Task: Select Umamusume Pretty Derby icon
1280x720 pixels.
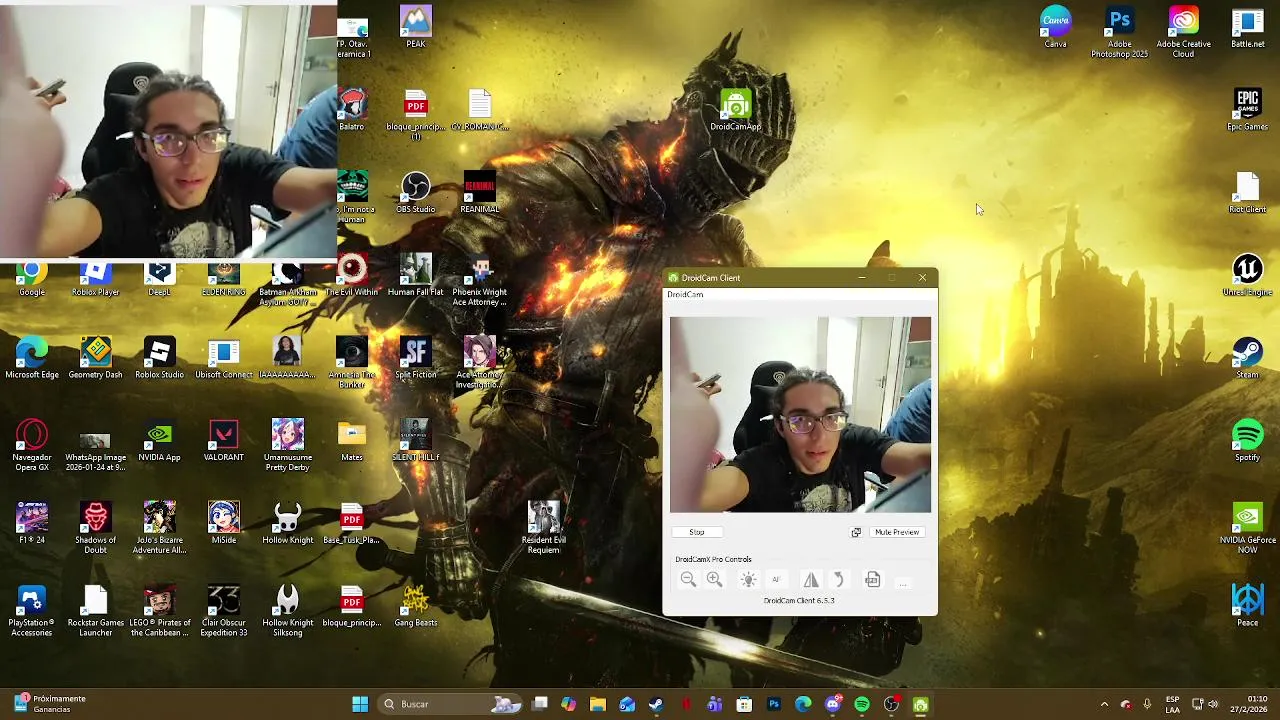Action: [288, 446]
